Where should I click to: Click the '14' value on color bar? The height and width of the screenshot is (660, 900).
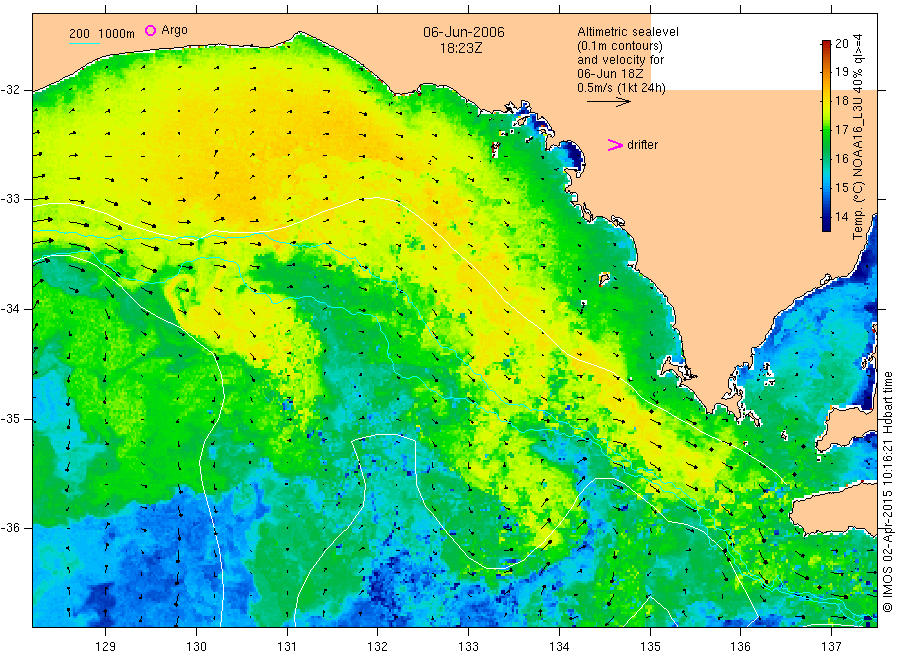click(x=841, y=216)
